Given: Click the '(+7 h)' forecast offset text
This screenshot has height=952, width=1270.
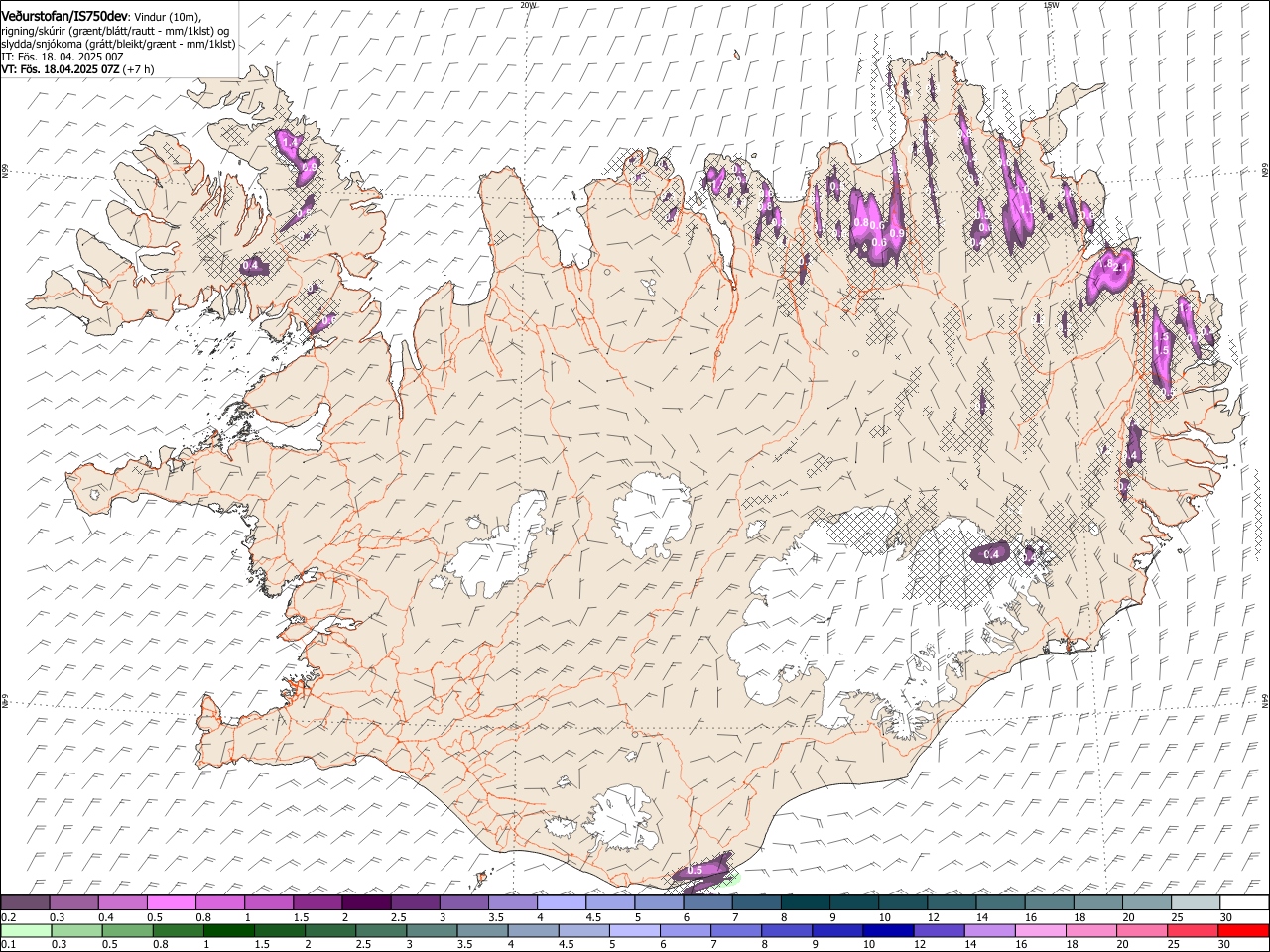Looking at the screenshot, I should 139,69.
